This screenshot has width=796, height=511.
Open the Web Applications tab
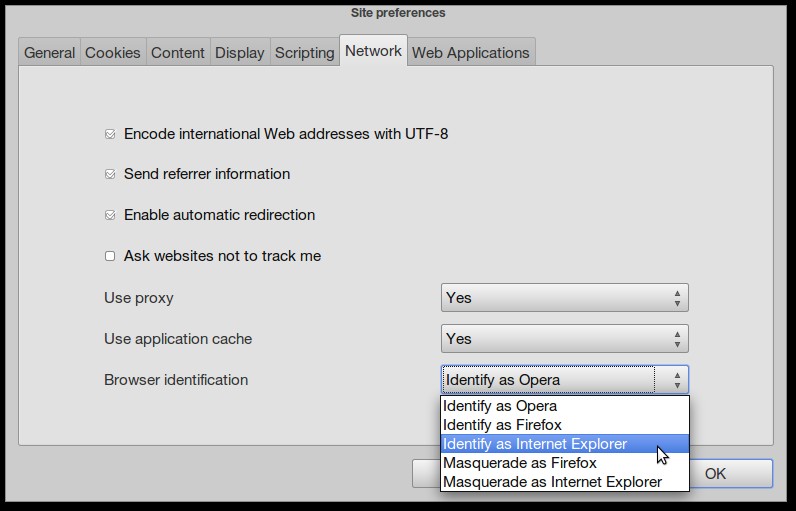click(x=470, y=53)
